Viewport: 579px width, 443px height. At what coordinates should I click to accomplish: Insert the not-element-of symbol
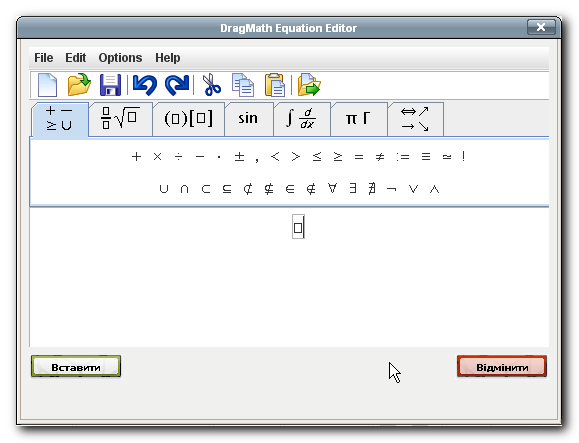[311, 189]
